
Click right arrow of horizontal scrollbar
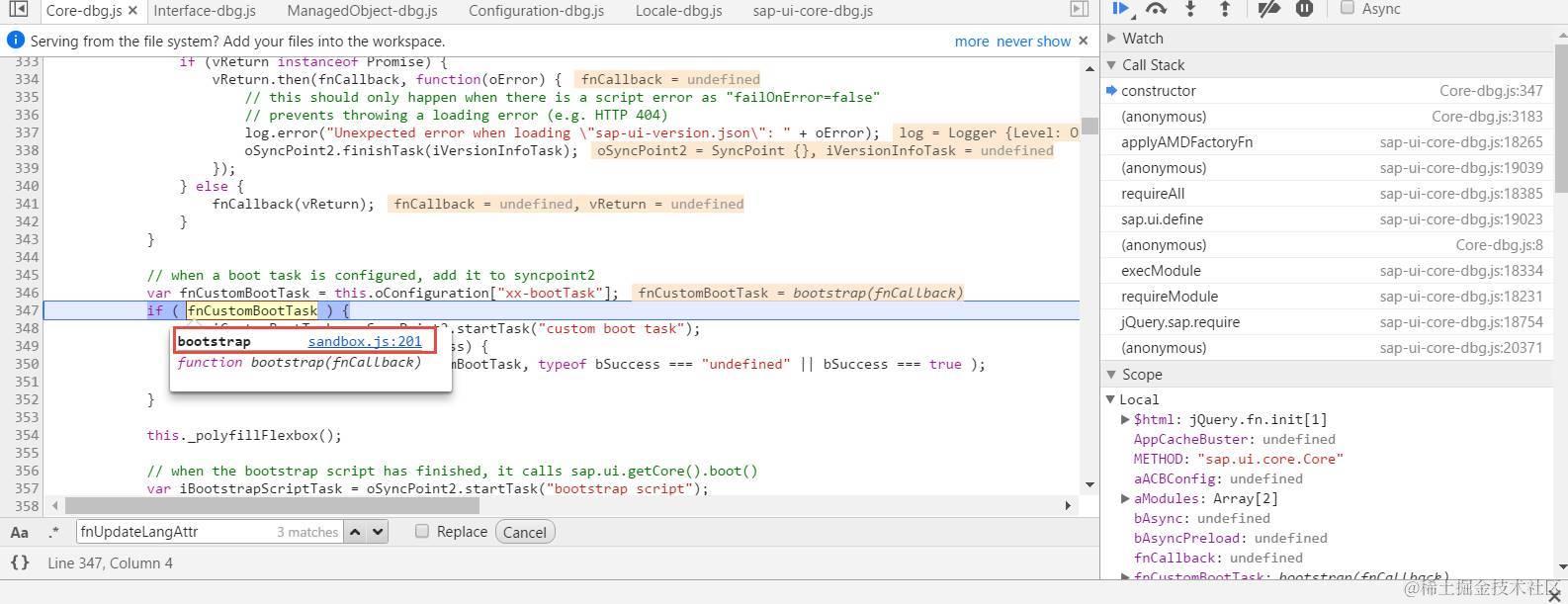[x=1068, y=505]
